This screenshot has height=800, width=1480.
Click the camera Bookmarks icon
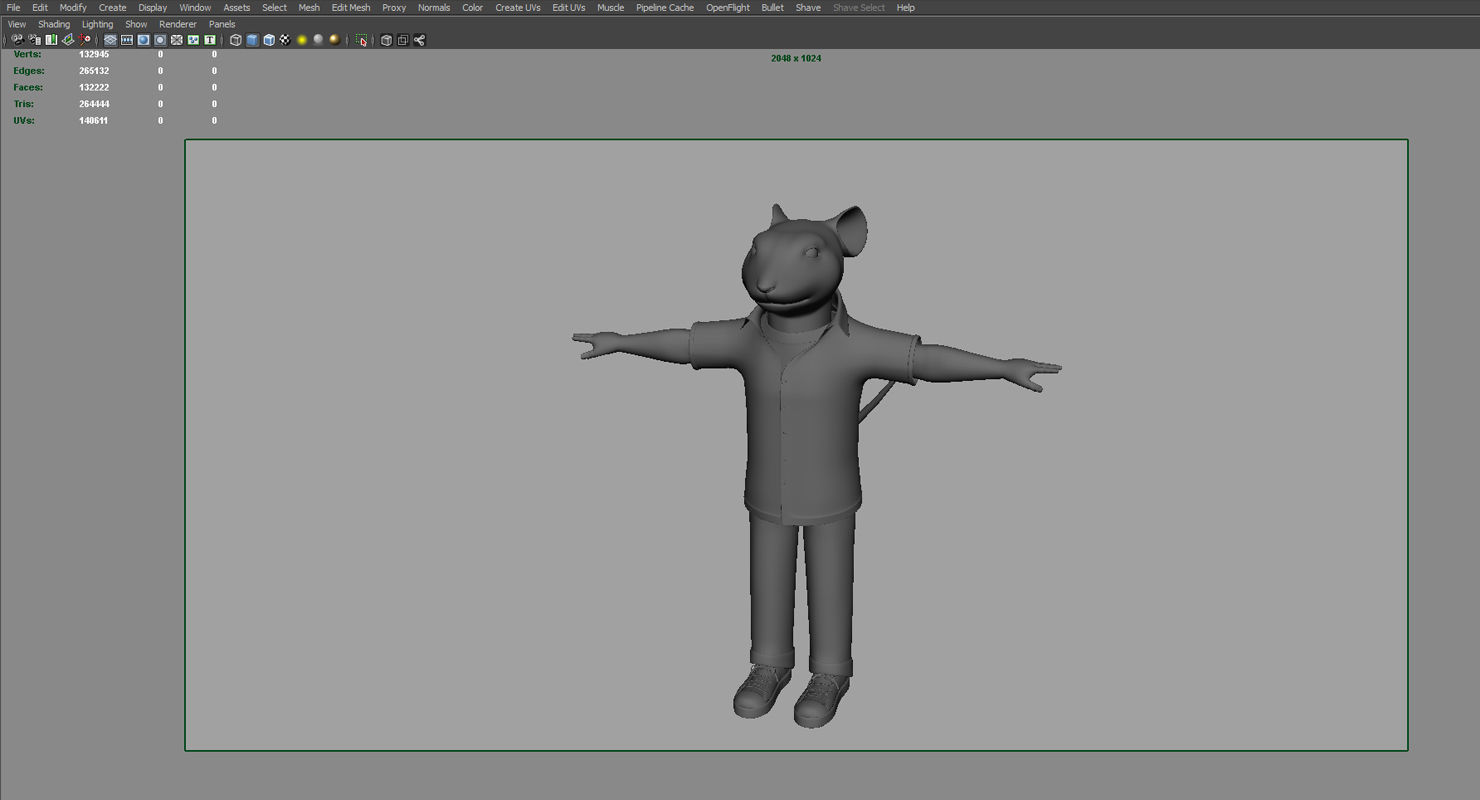click(x=51, y=40)
